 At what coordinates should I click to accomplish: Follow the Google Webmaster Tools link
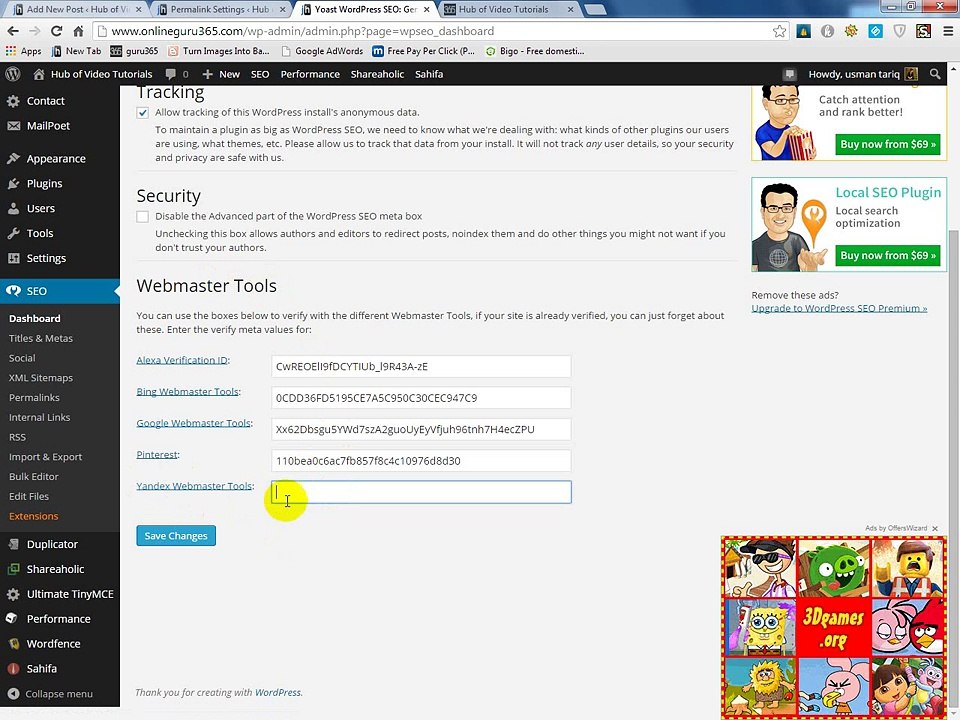pos(193,423)
